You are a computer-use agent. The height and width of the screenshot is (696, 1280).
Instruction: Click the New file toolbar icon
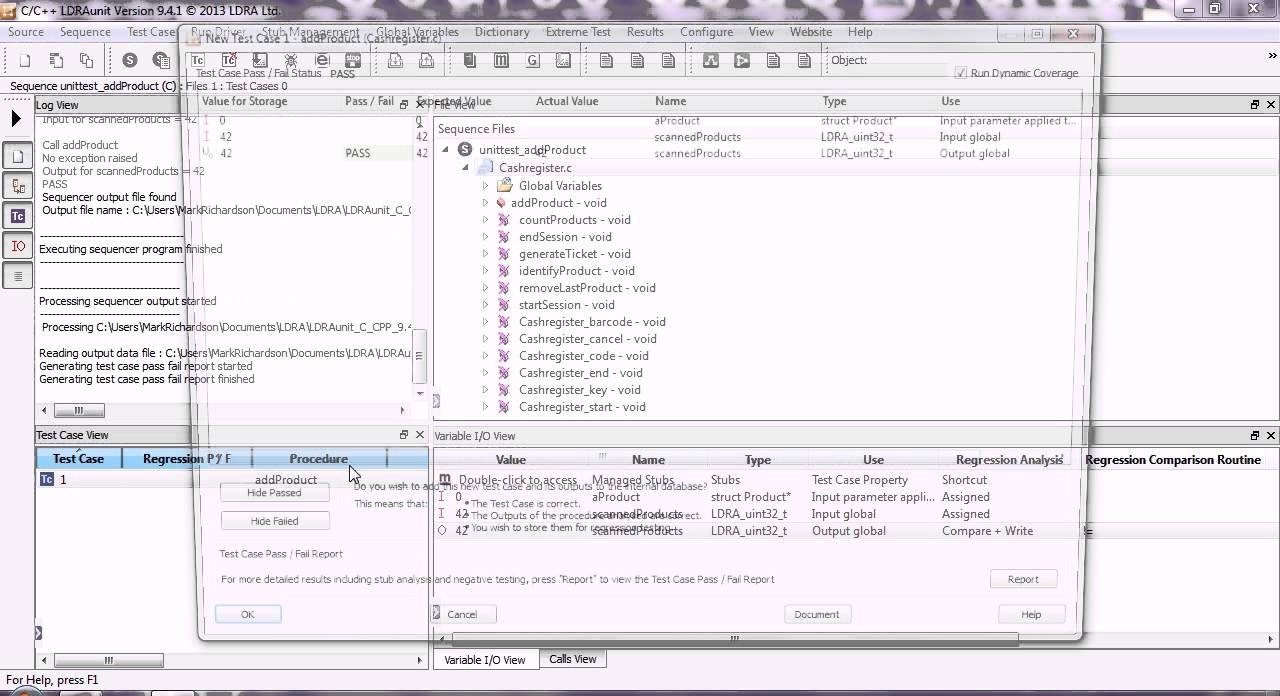click(x=25, y=60)
